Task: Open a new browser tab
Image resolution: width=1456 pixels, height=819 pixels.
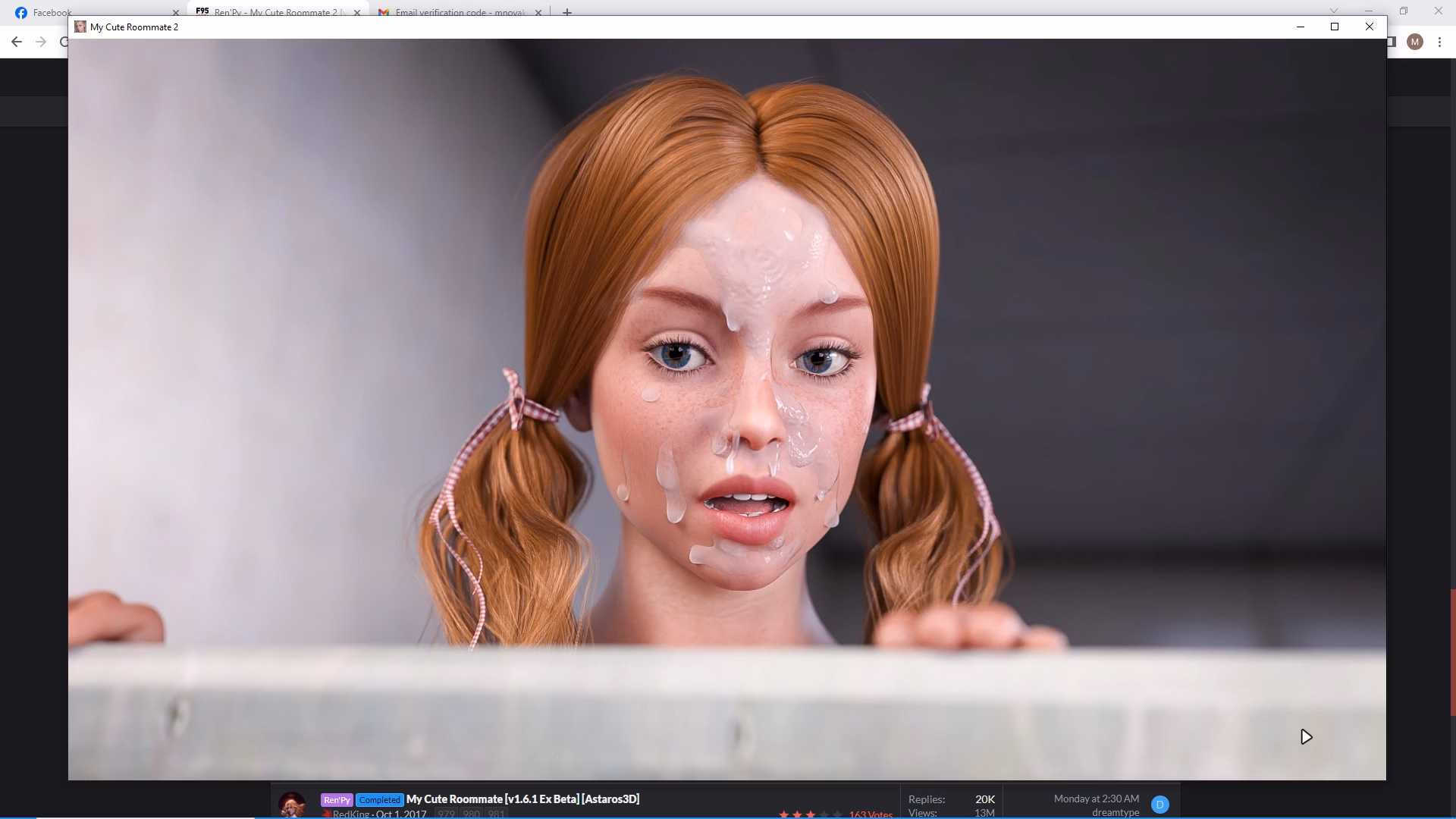Action: [567, 12]
